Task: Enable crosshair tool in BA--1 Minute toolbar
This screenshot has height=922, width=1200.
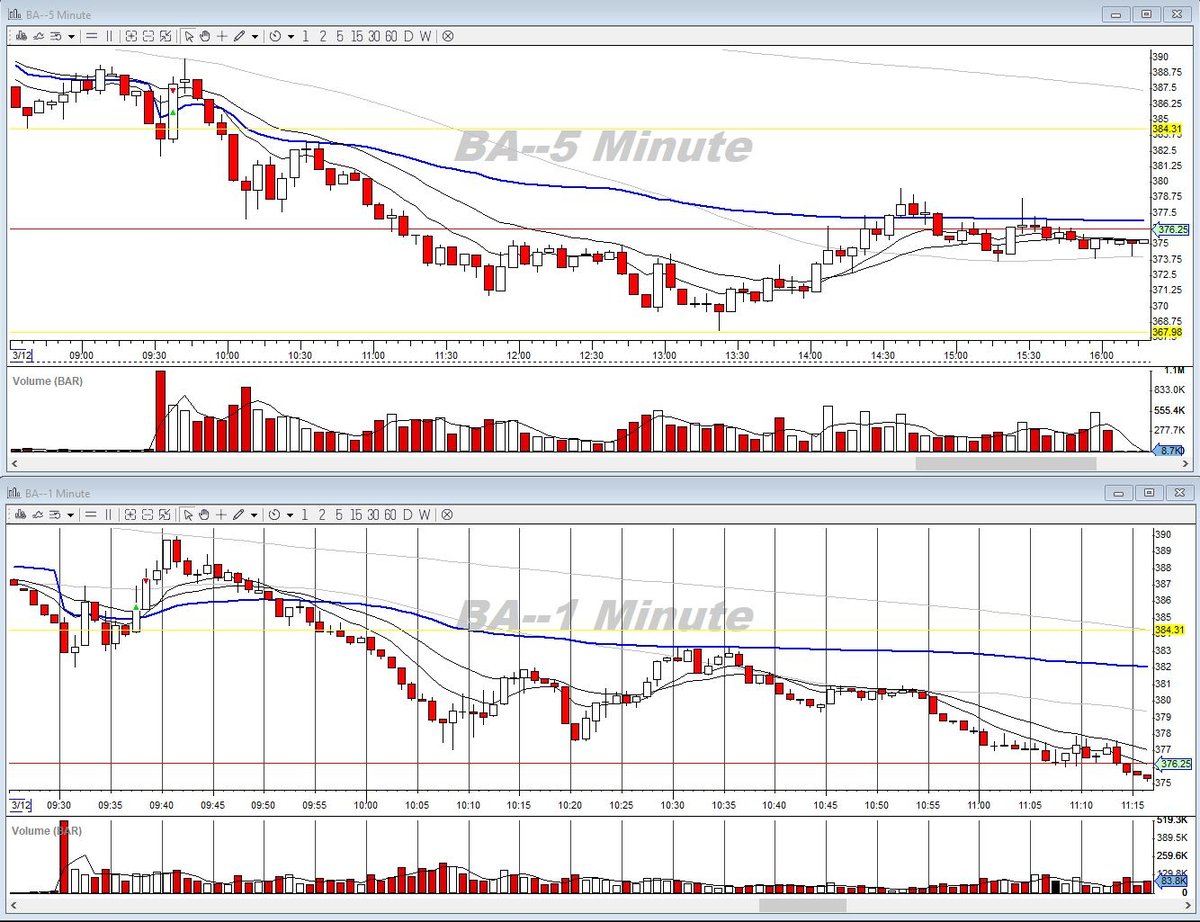Action: point(222,514)
